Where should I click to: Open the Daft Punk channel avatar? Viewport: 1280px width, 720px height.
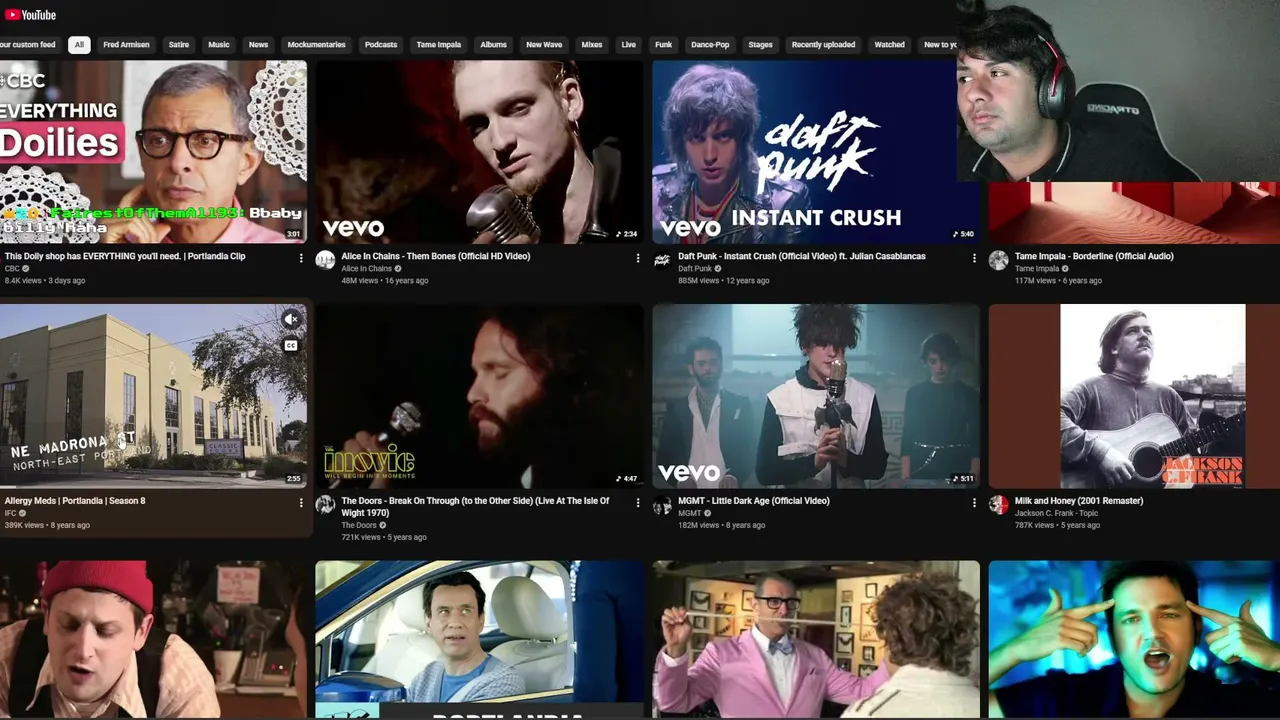(x=662, y=260)
